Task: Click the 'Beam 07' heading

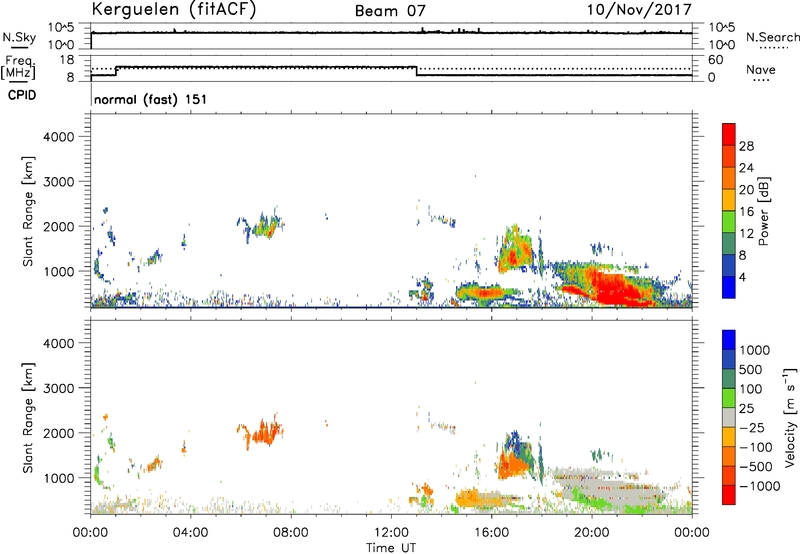Action: click(390, 11)
